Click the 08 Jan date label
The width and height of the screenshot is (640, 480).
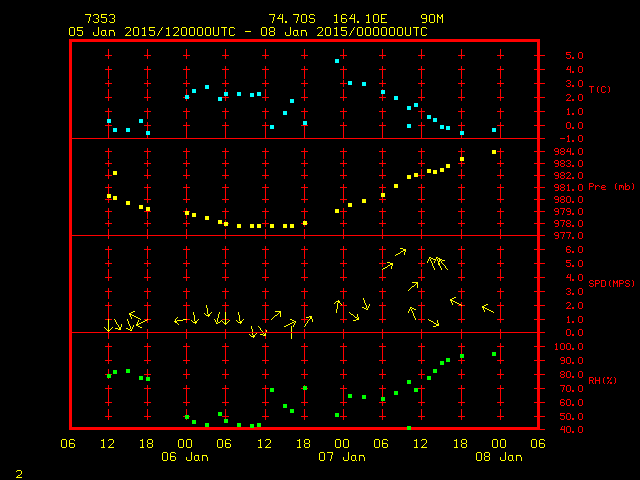pos(499,457)
